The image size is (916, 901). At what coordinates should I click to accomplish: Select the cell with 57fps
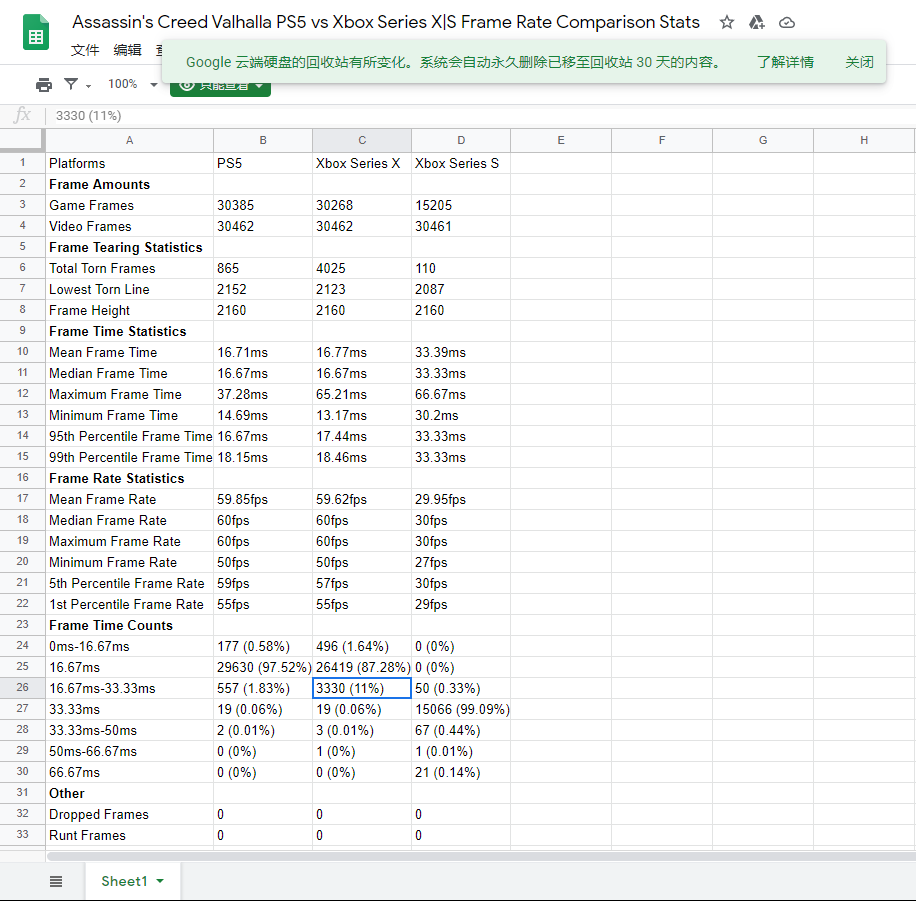tap(362, 584)
